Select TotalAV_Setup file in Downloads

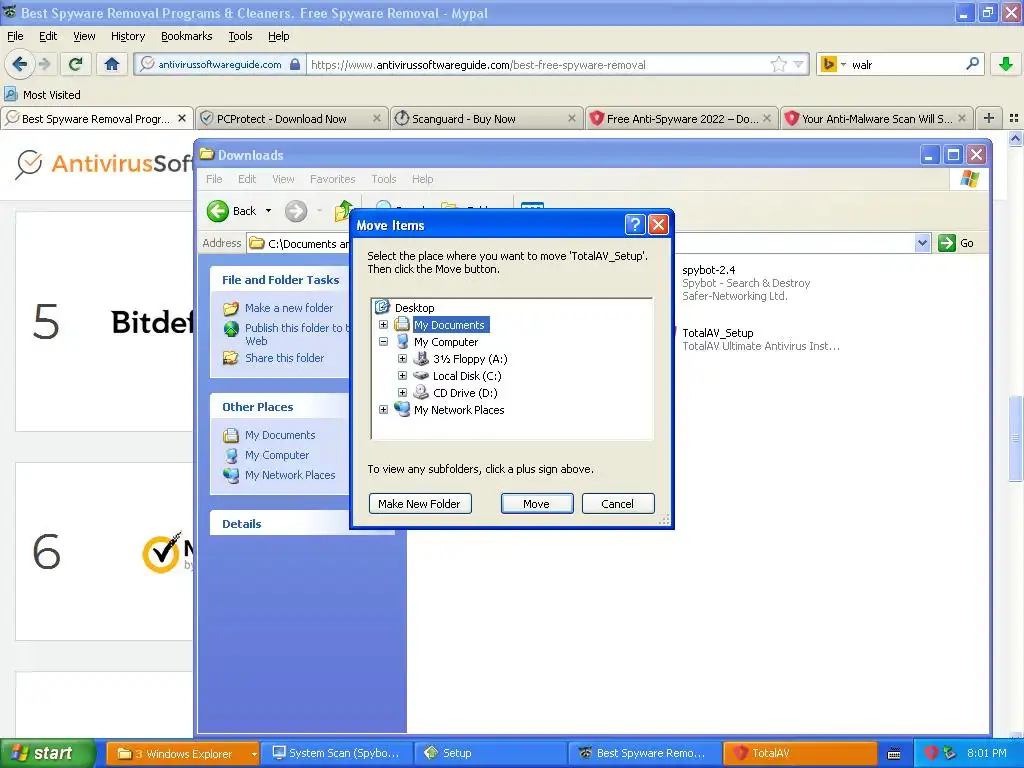[x=718, y=333]
